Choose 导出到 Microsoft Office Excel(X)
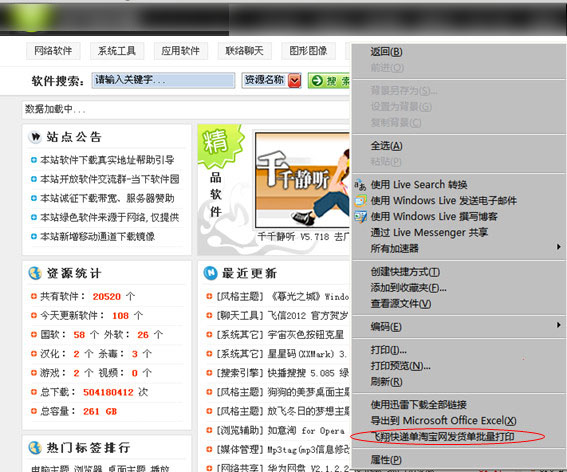This screenshot has height=472, width=567. (x=443, y=421)
